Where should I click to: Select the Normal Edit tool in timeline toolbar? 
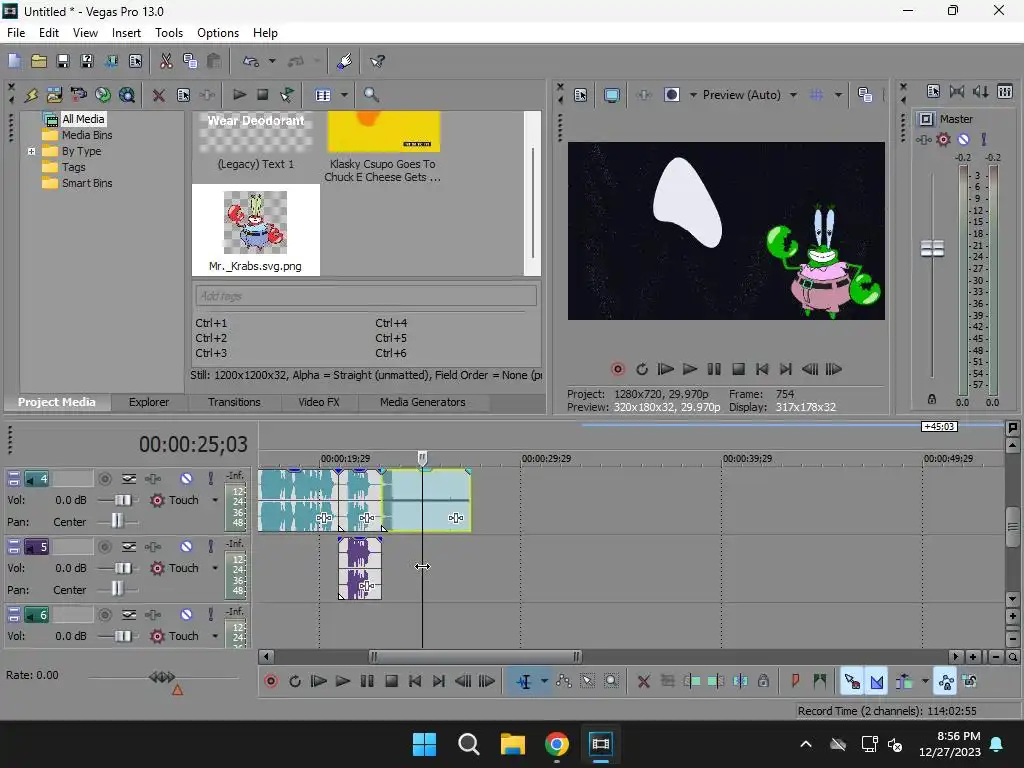pyautogui.click(x=524, y=681)
